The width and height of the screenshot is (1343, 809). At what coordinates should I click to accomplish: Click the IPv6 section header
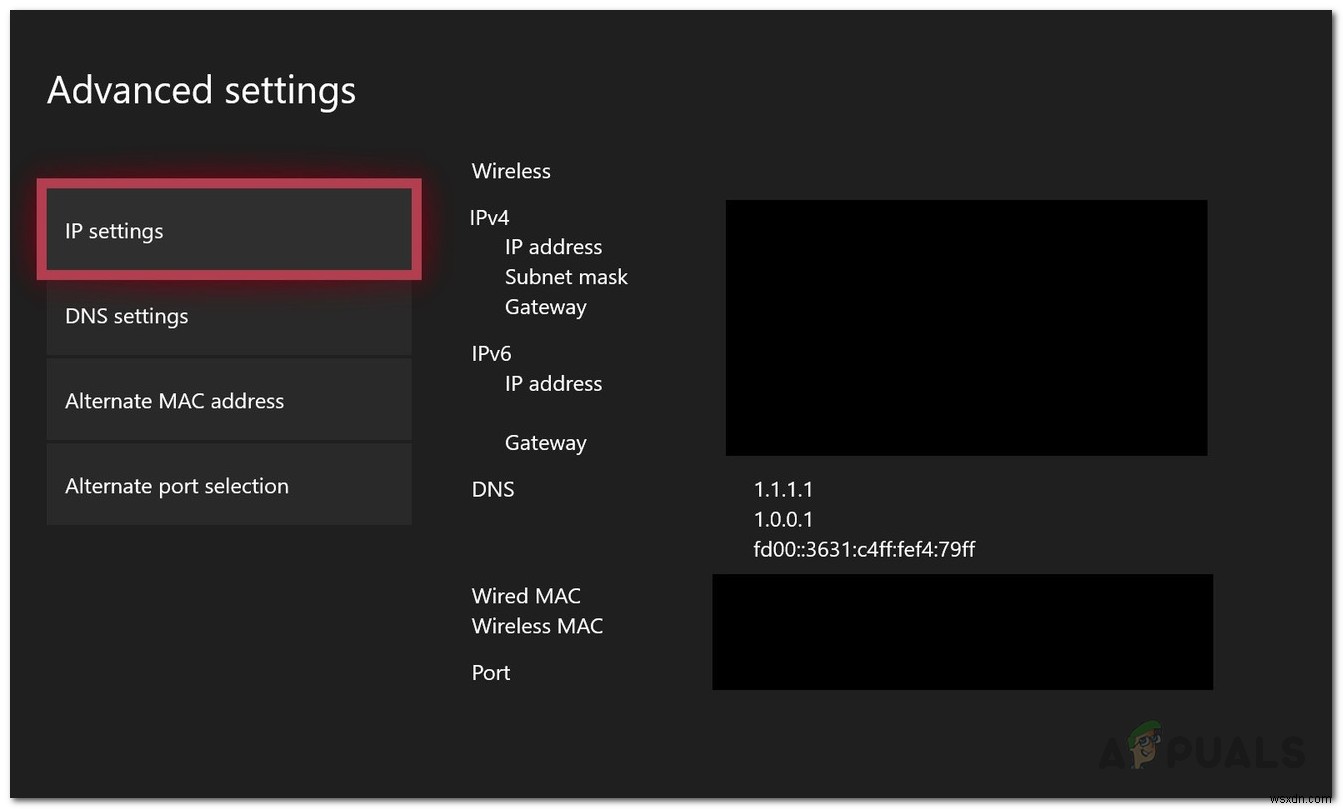point(491,353)
